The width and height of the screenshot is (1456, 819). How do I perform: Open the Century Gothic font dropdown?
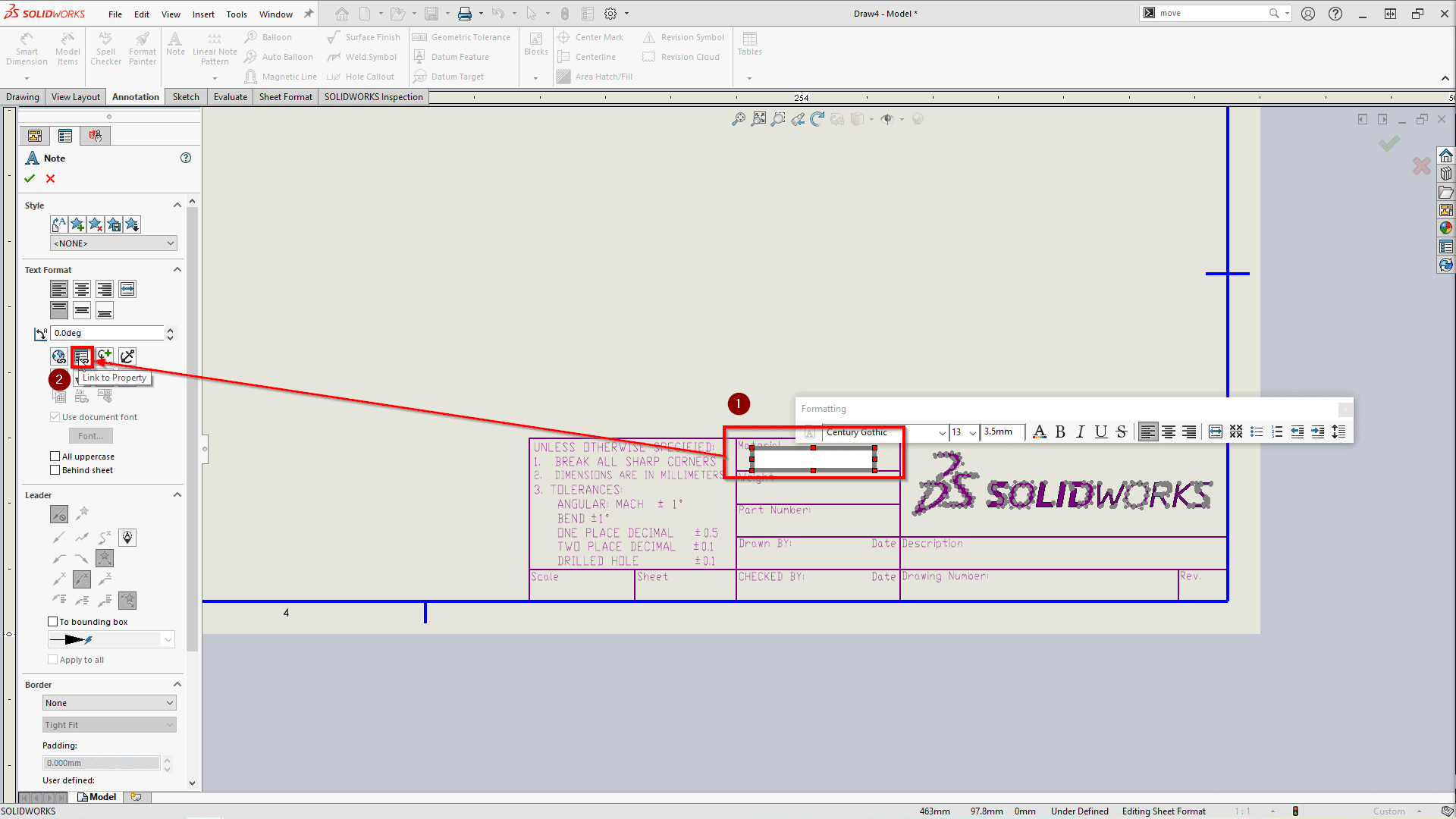[942, 433]
